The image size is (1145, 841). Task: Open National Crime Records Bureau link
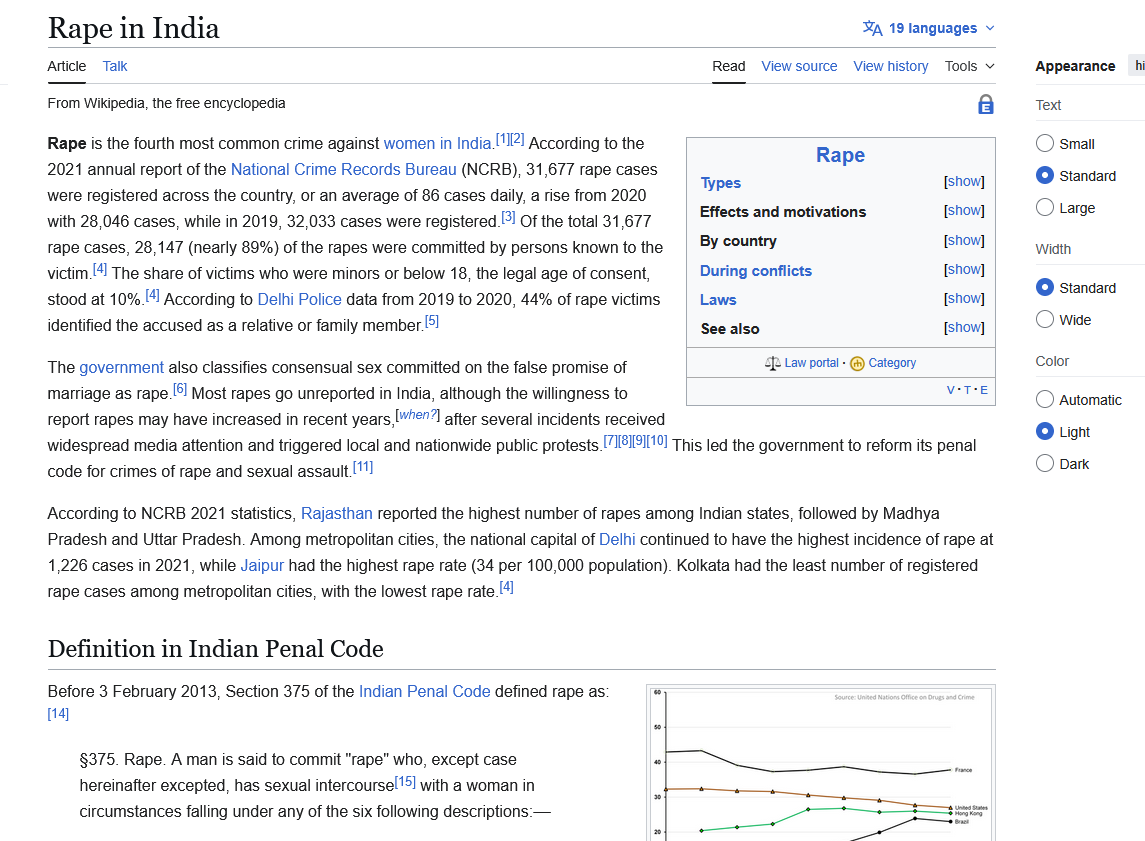tap(343, 169)
